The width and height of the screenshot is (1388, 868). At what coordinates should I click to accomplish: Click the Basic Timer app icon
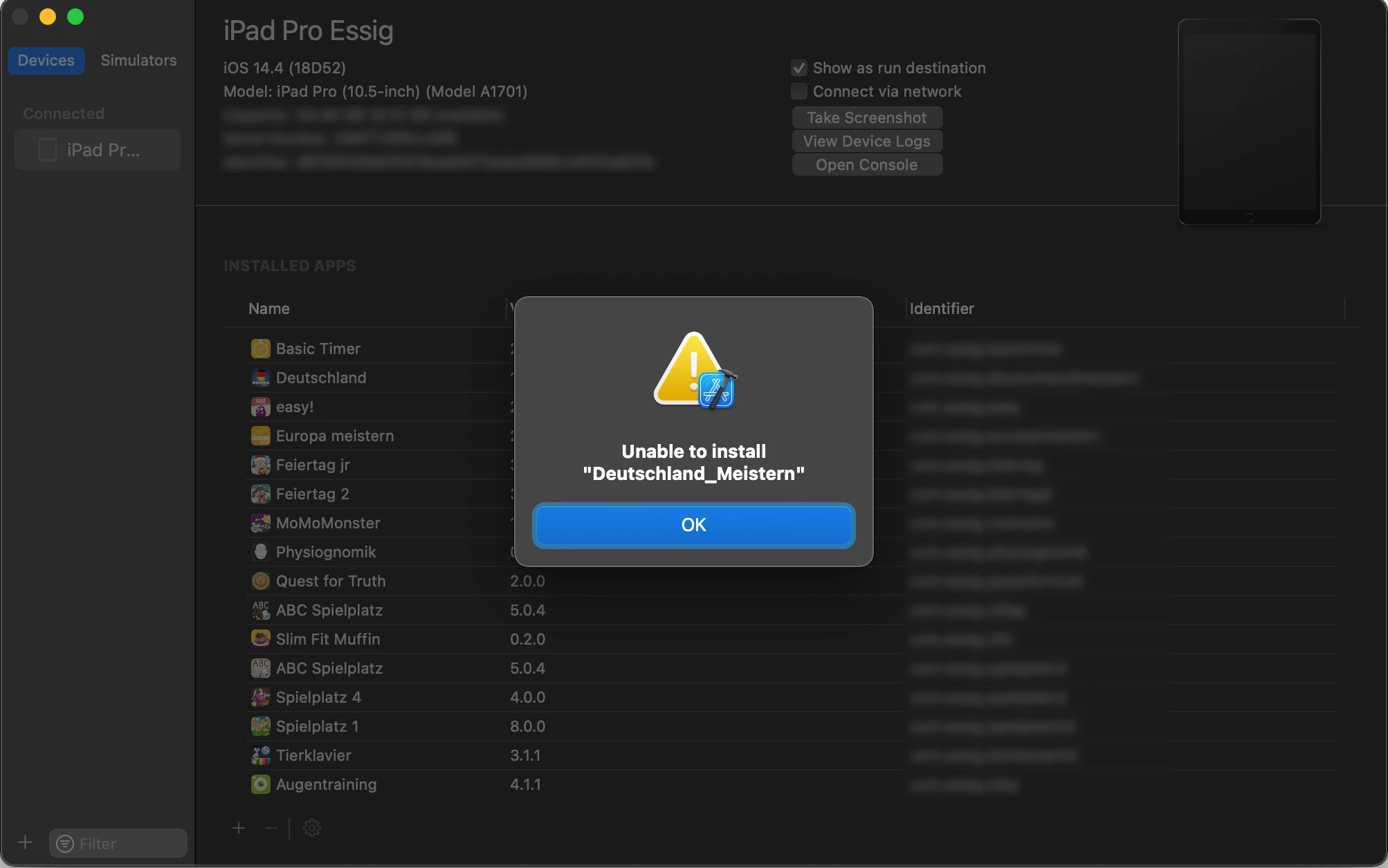[260, 349]
